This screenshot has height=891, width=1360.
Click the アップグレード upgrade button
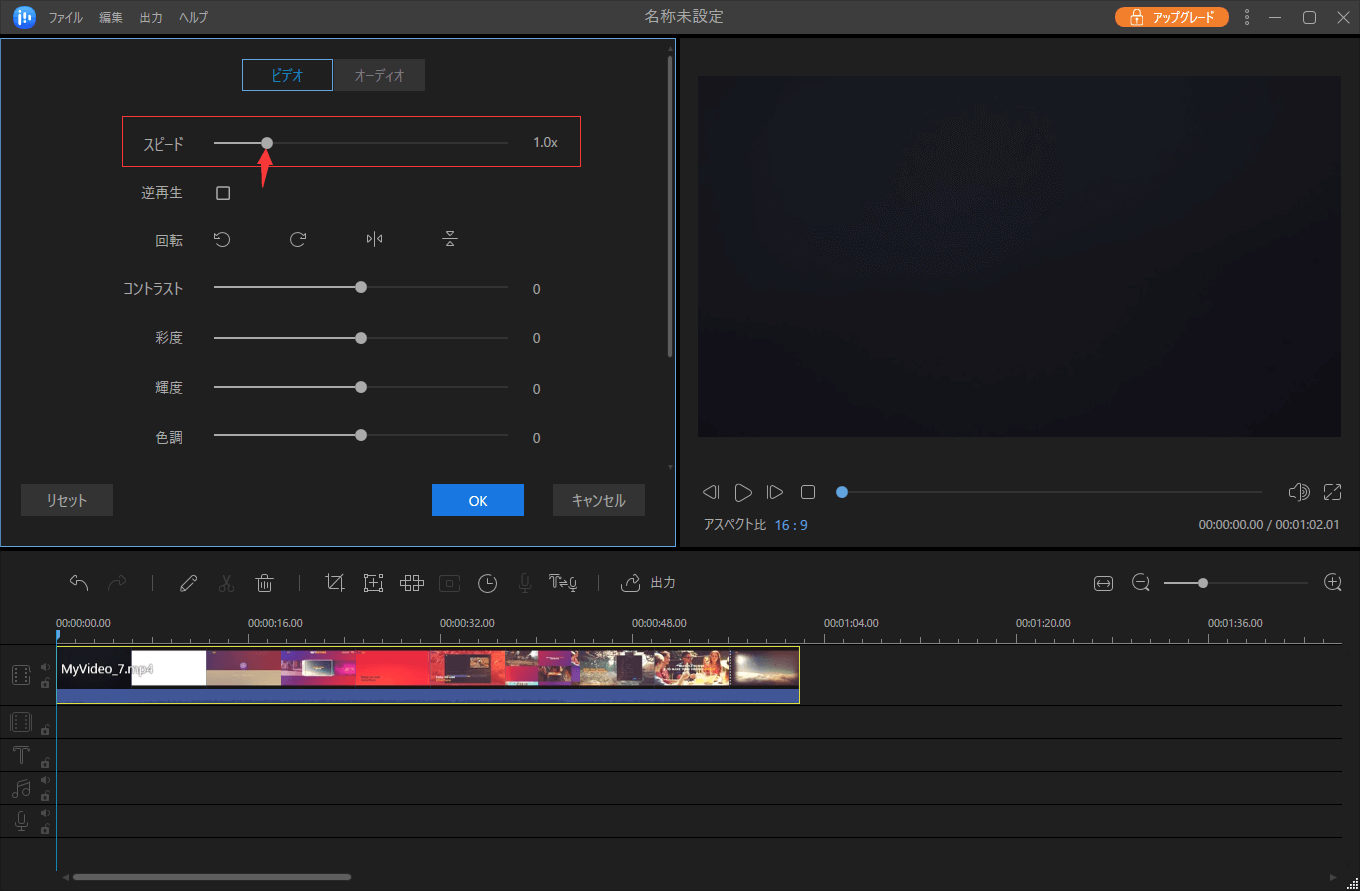[1172, 17]
